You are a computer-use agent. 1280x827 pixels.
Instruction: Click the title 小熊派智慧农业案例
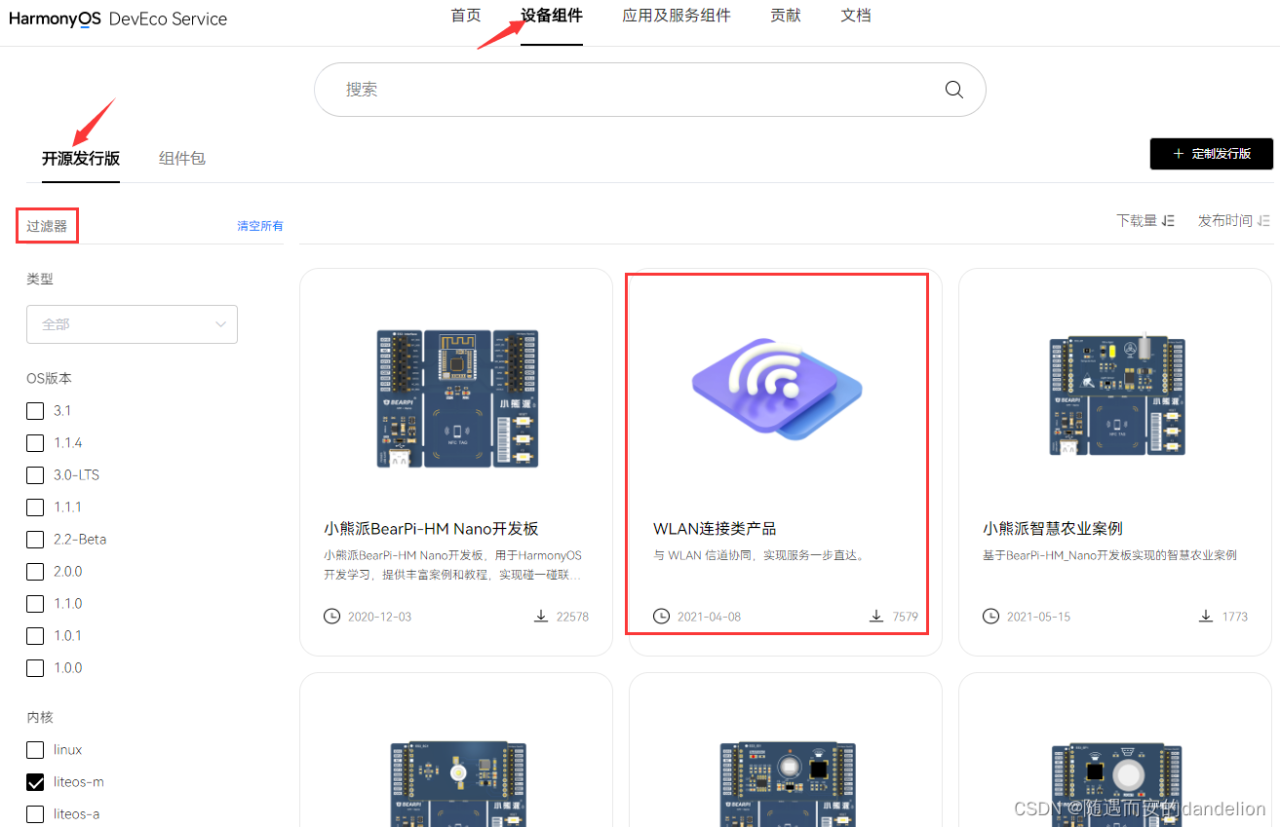click(x=1053, y=528)
